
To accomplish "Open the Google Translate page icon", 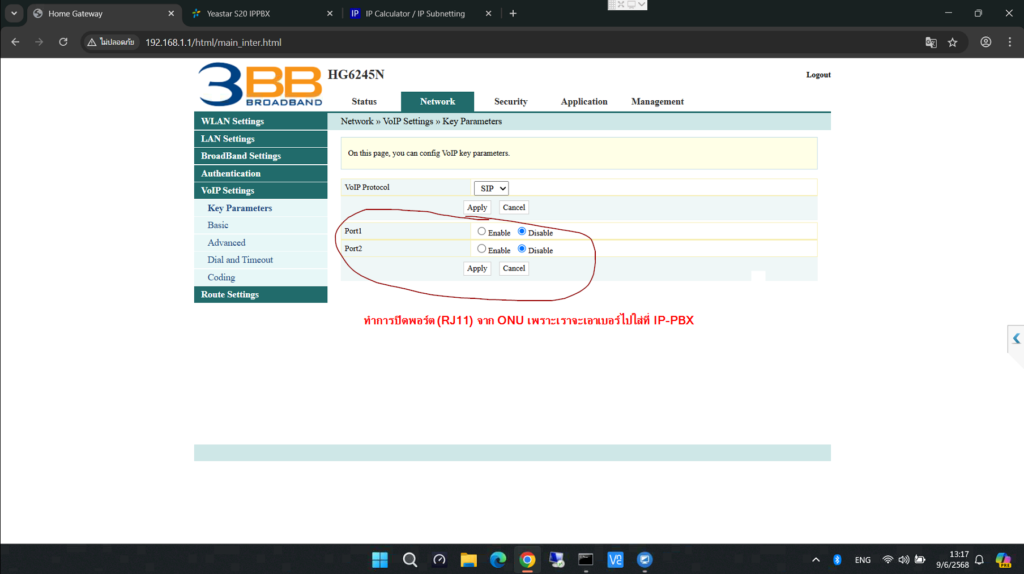I will pyautogui.click(x=931, y=42).
